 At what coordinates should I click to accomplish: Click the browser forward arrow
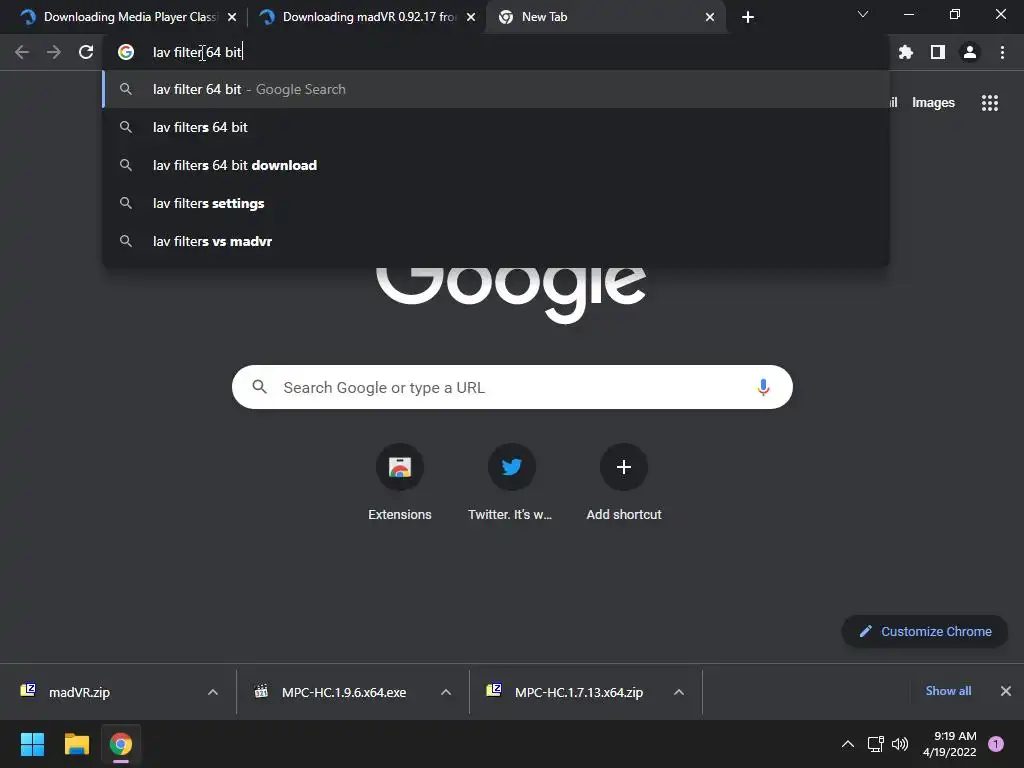click(x=54, y=52)
